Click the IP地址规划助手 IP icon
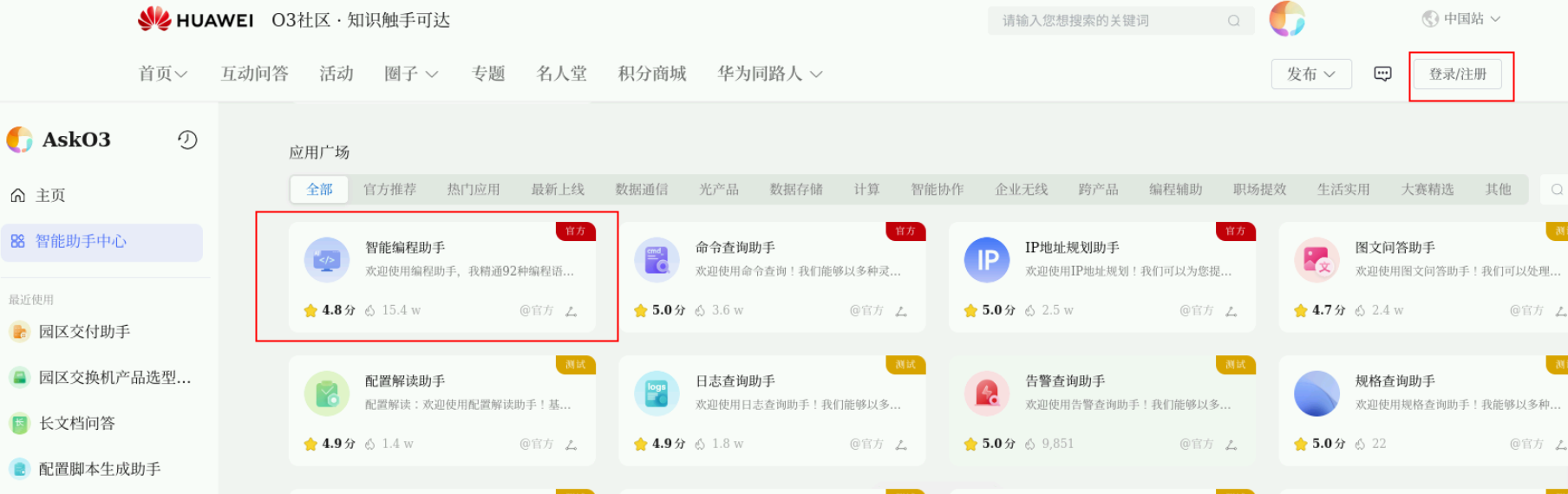The image size is (1568, 494). 987,259
